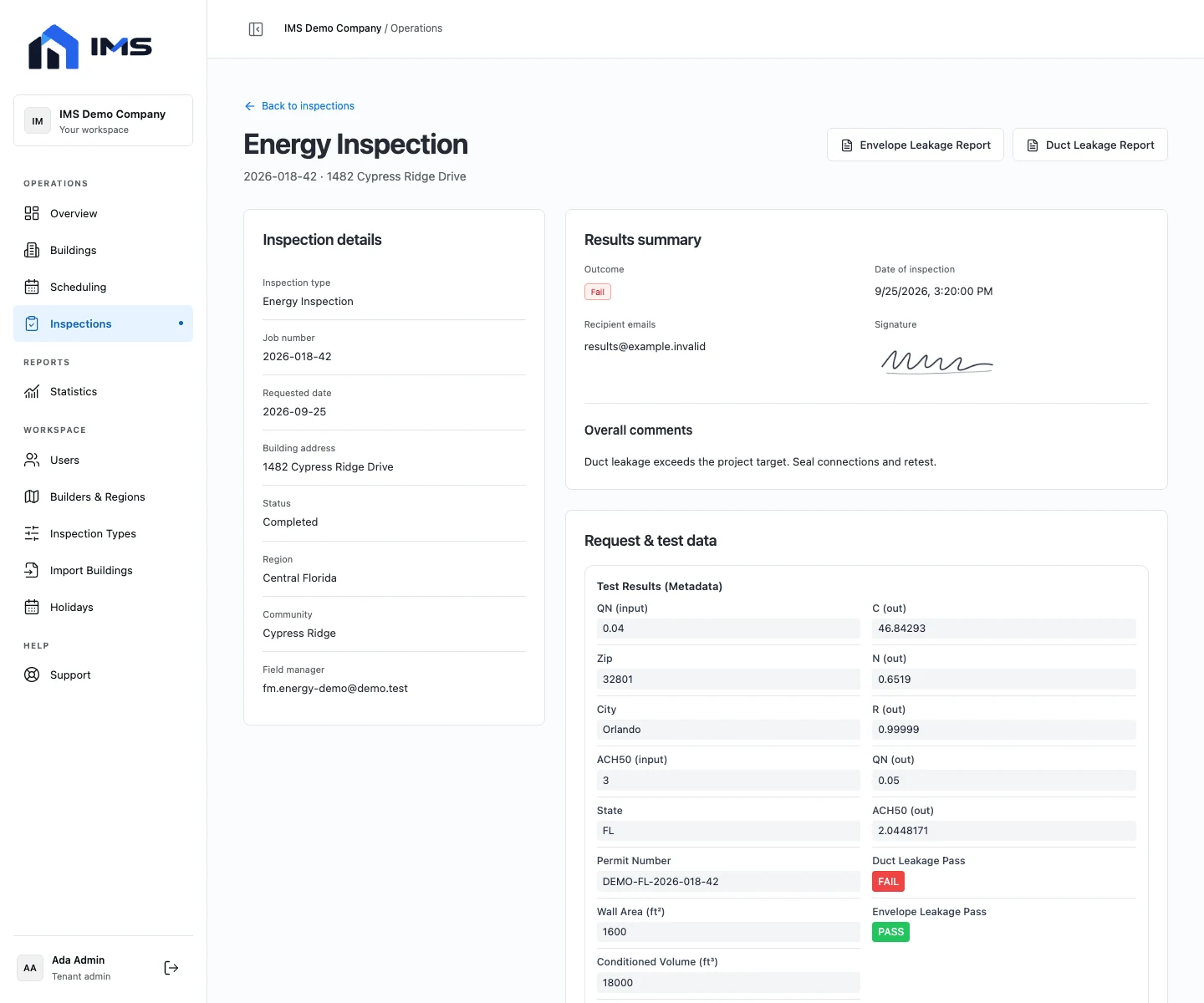Select Statistics under Reports

(x=104, y=391)
